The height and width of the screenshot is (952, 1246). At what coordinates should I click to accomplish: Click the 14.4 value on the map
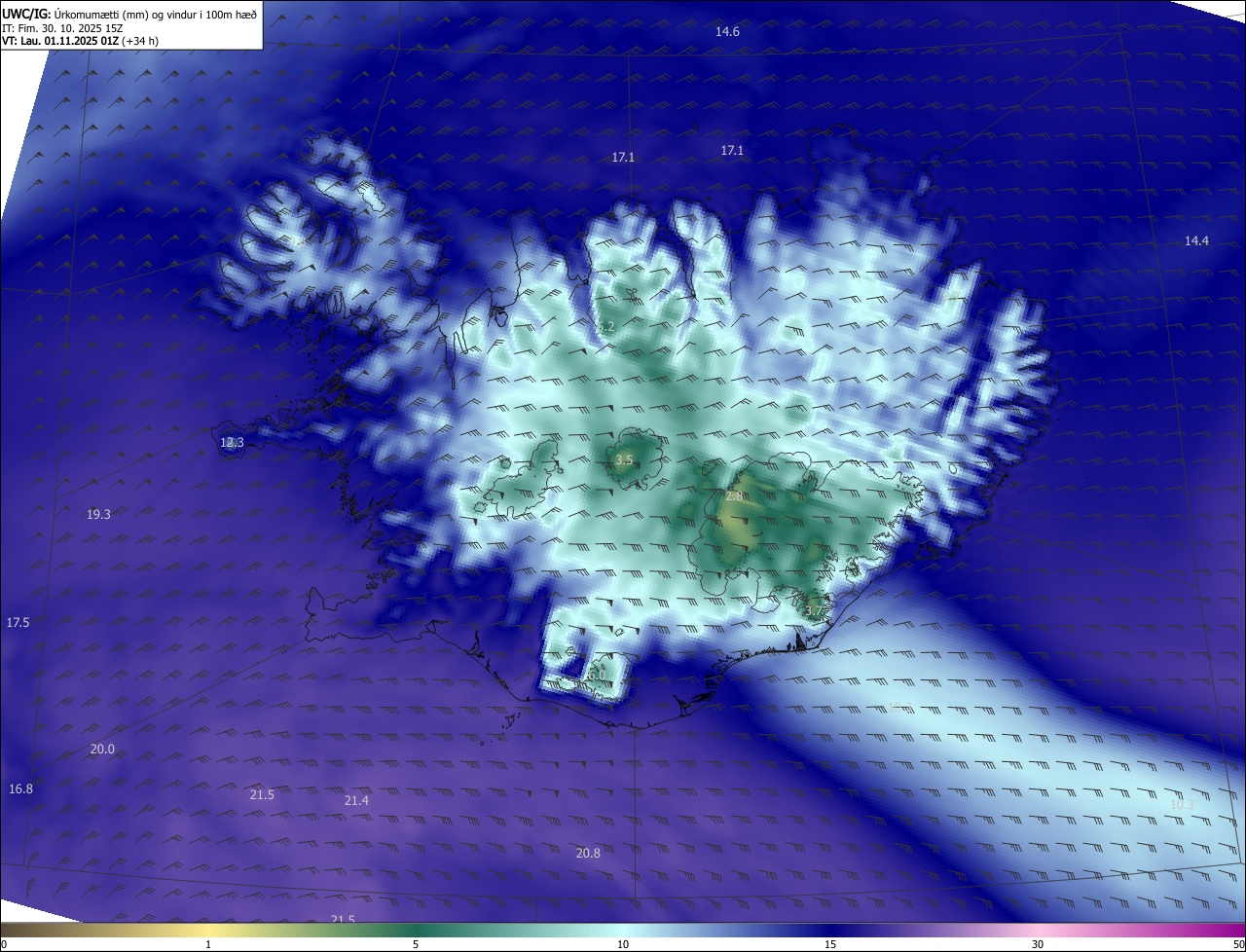1196,241
